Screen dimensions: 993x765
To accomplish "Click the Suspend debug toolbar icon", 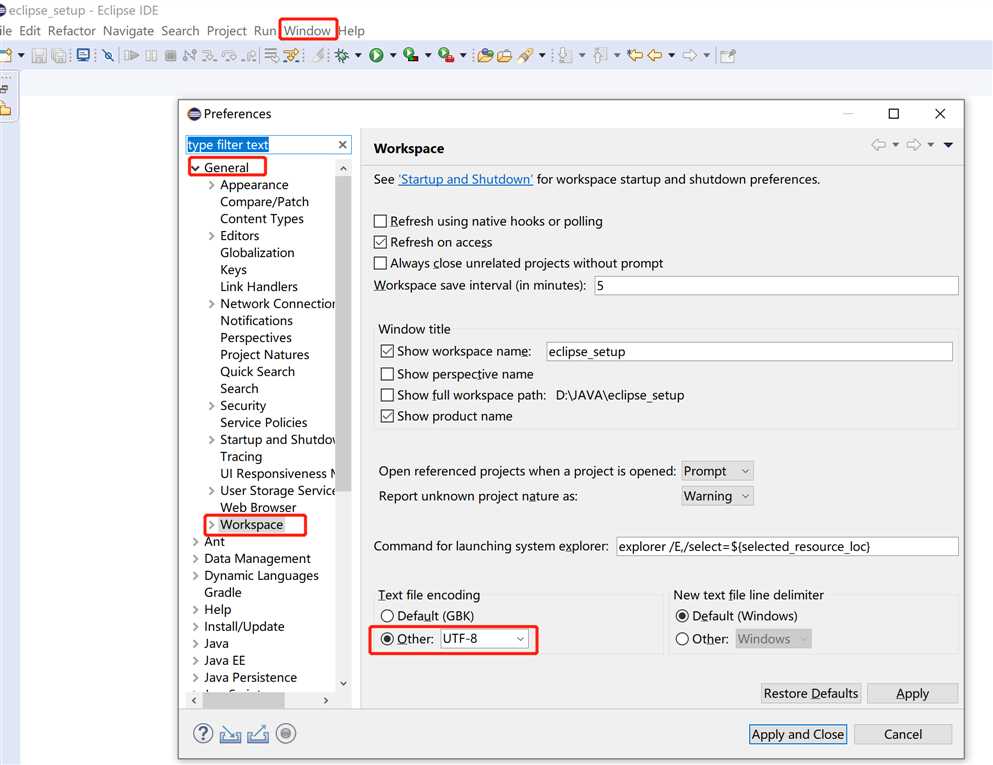I will tap(151, 56).
